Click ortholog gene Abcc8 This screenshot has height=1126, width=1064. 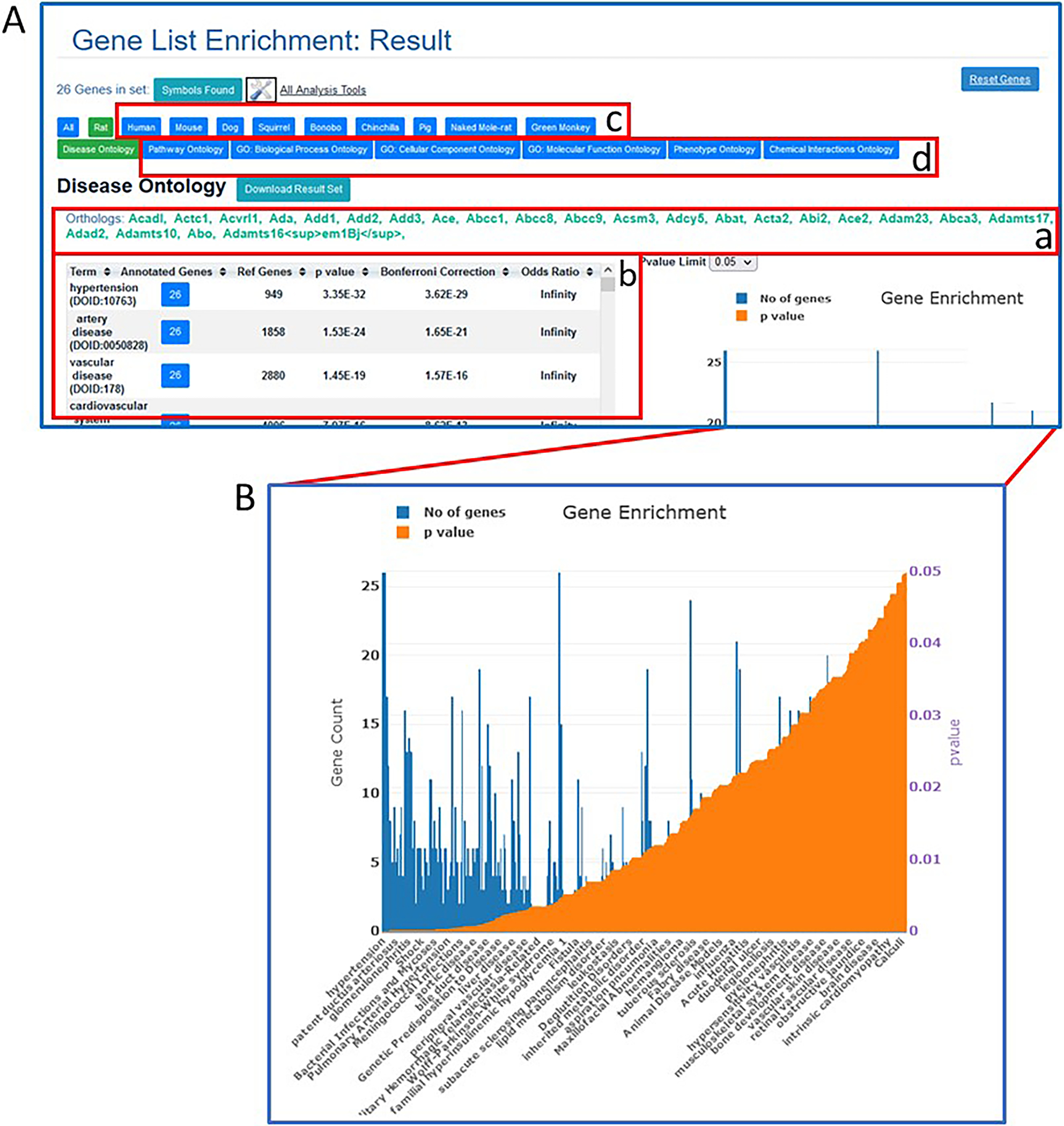tap(534, 218)
